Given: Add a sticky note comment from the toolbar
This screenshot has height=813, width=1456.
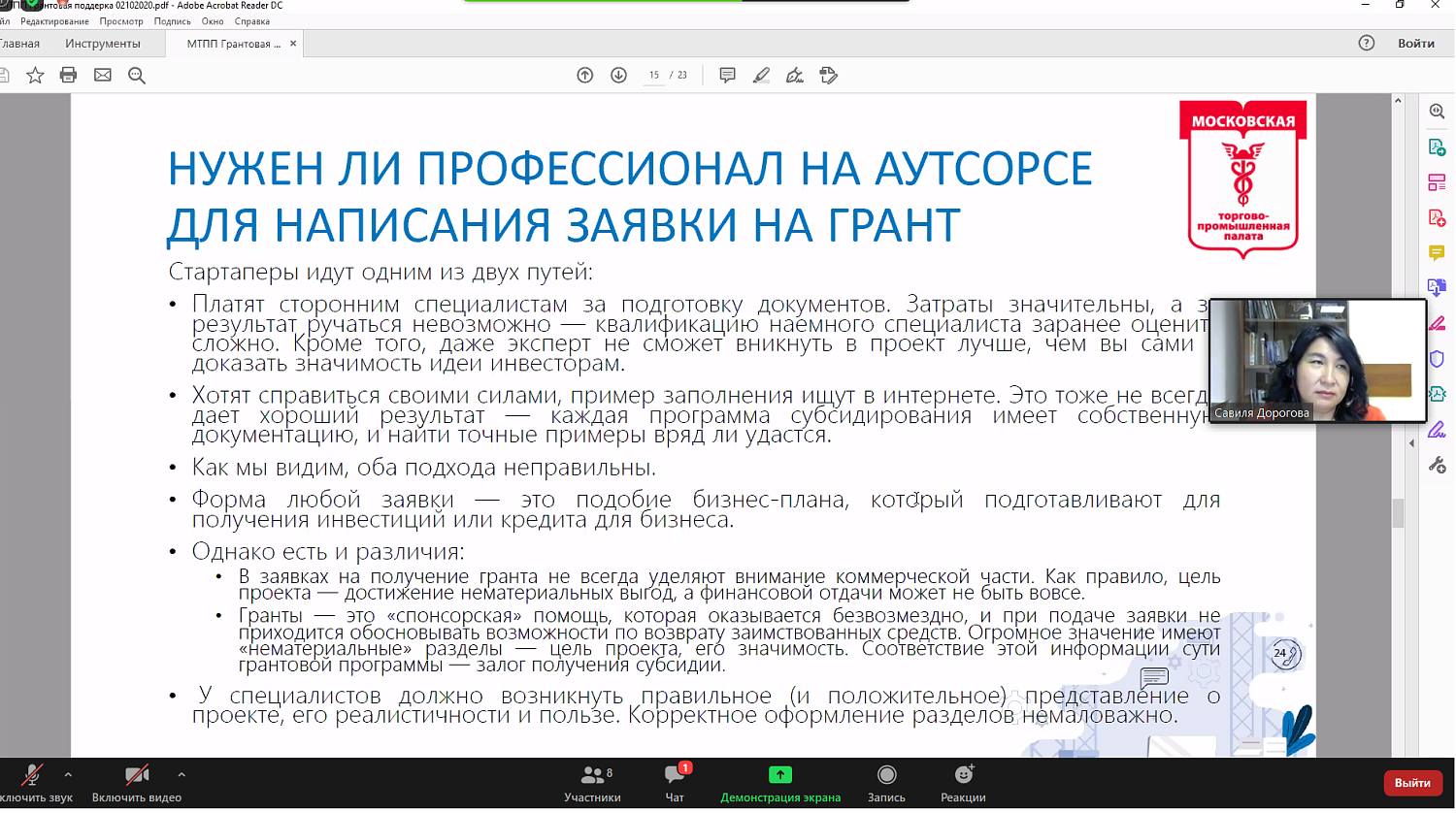Looking at the screenshot, I should tap(727, 75).
